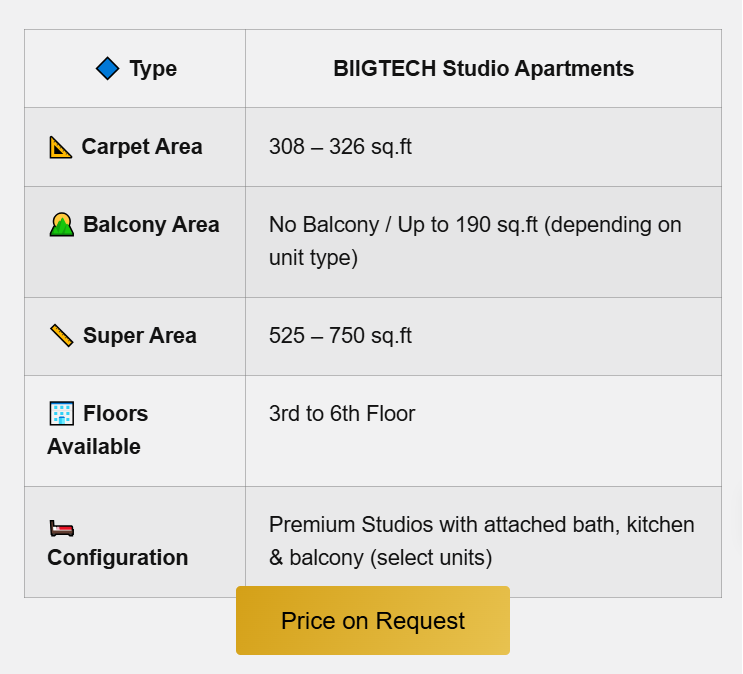Click the Premium Studios description text
This screenshot has width=743, height=674.
481,541
